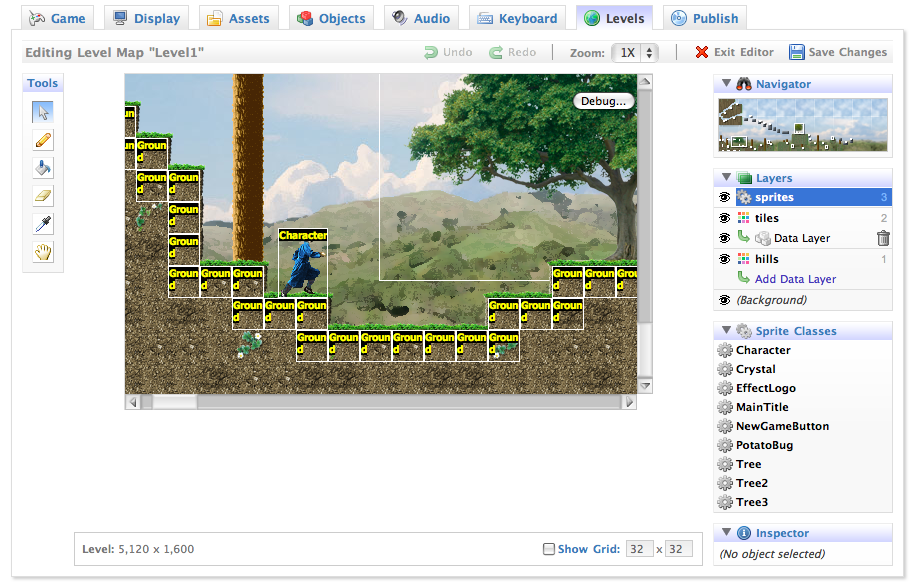This screenshot has width=913, height=586.
Task: Open the Zoom level dropdown
Action: point(635,53)
